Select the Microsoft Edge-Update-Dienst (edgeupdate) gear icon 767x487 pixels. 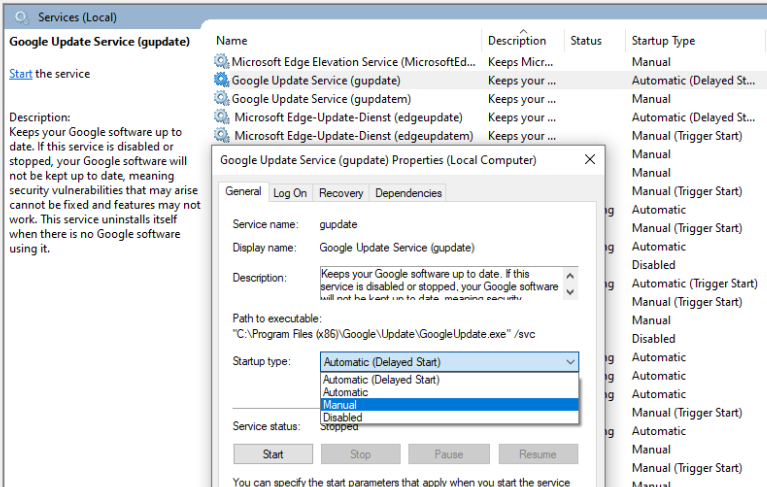(x=221, y=117)
